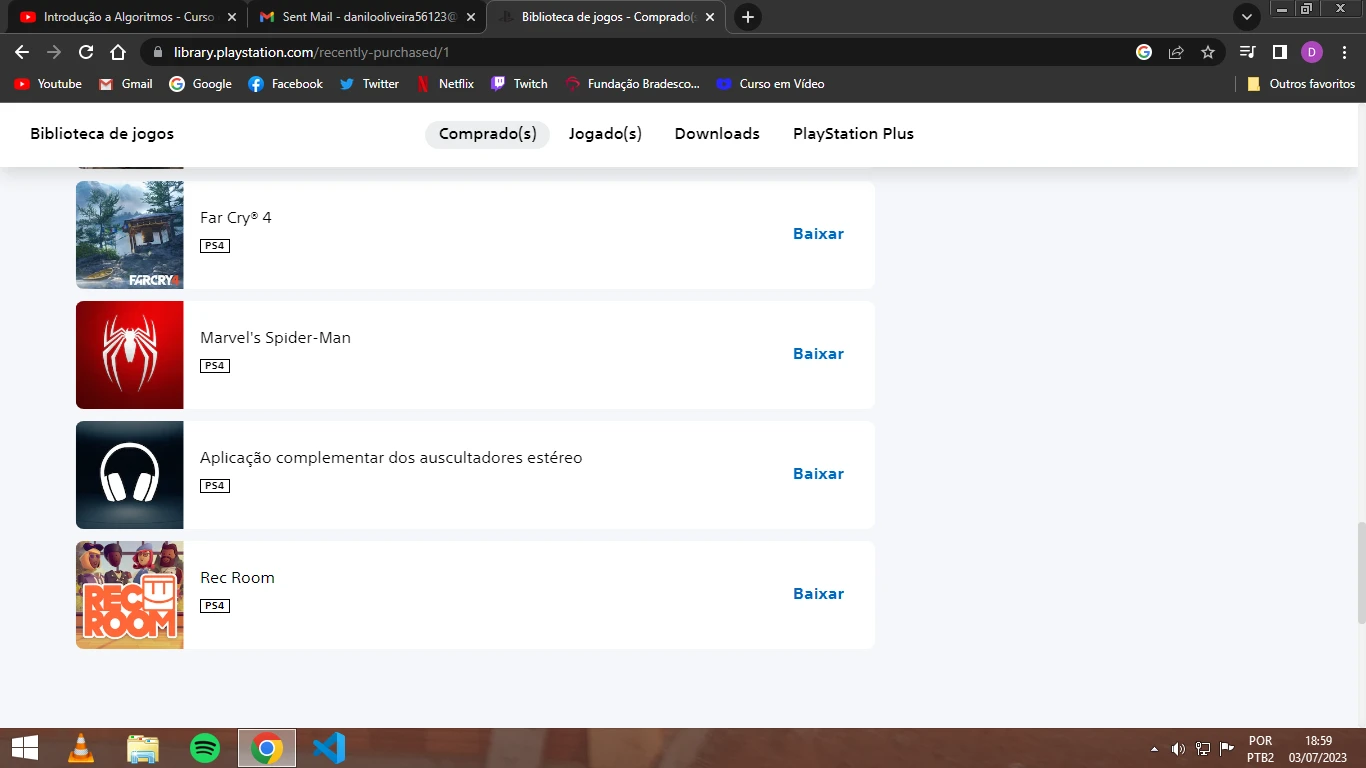This screenshot has height=768, width=1366.
Task: Open the Gmail bookmark
Action: [126, 84]
